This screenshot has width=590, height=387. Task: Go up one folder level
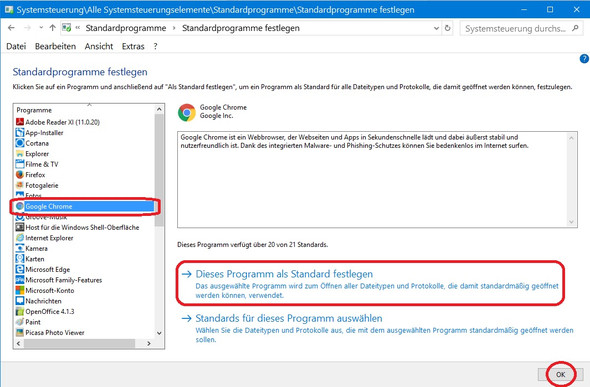point(53,28)
